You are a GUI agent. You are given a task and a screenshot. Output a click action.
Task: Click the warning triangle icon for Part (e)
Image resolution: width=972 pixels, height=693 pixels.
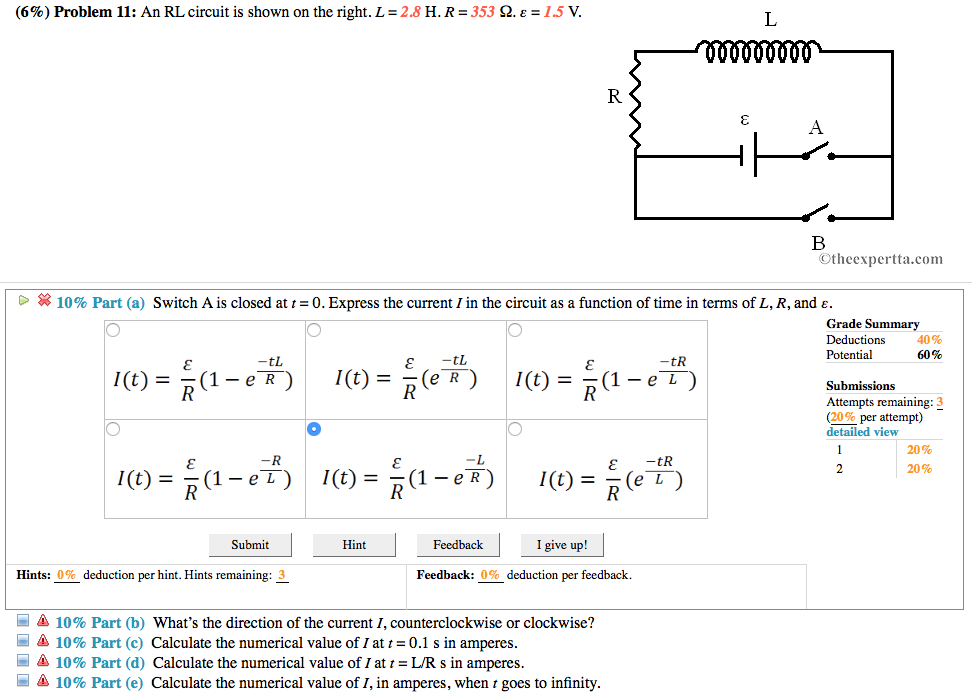pyautogui.click(x=43, y=682)
